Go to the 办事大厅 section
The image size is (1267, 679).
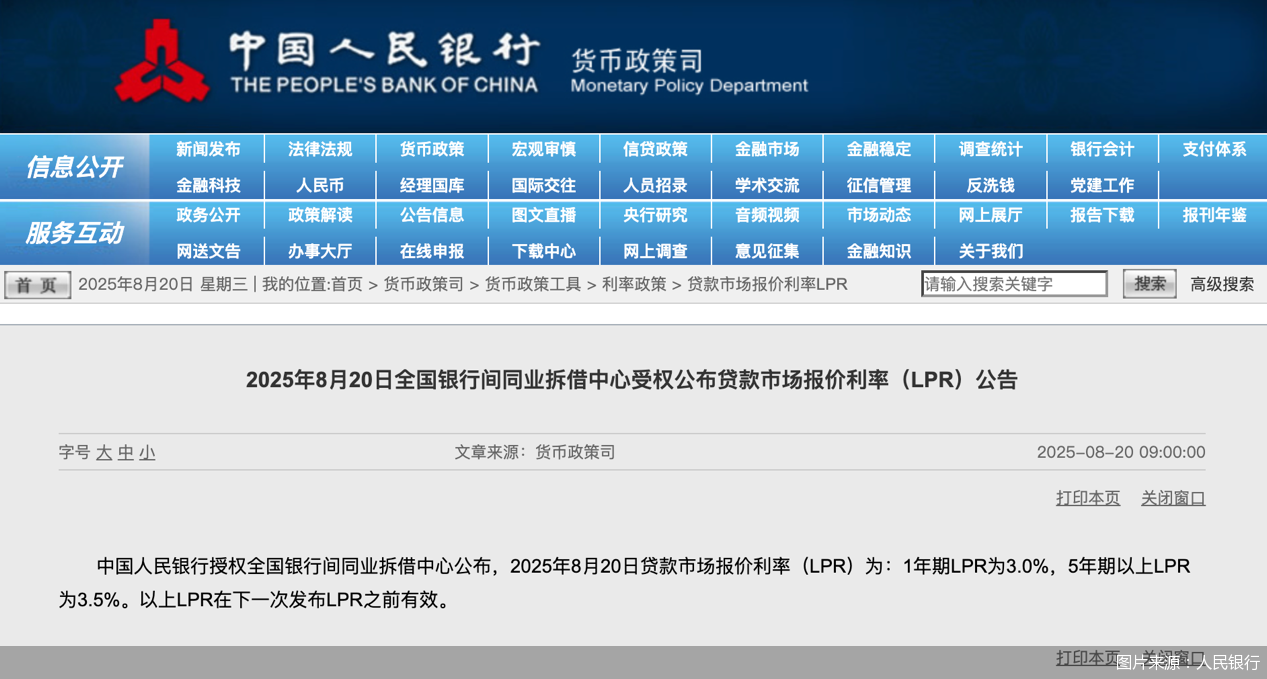pos(320,251)
